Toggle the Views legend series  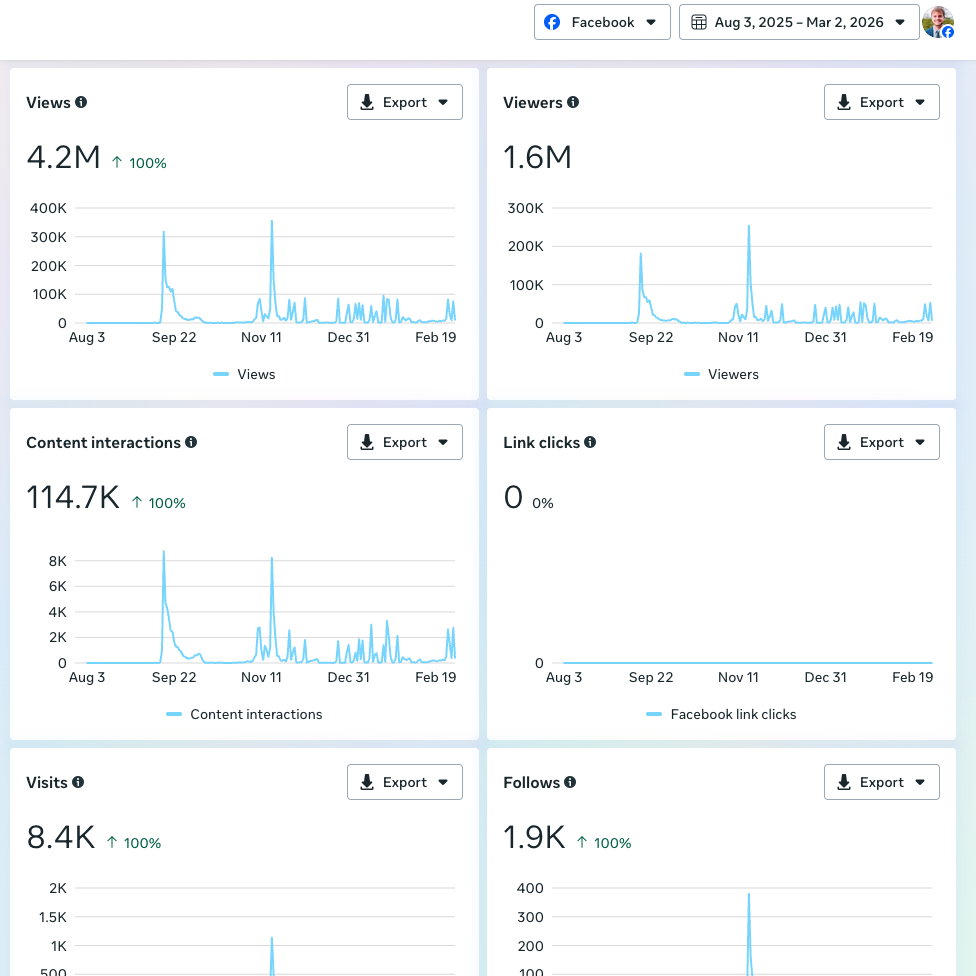244,374
